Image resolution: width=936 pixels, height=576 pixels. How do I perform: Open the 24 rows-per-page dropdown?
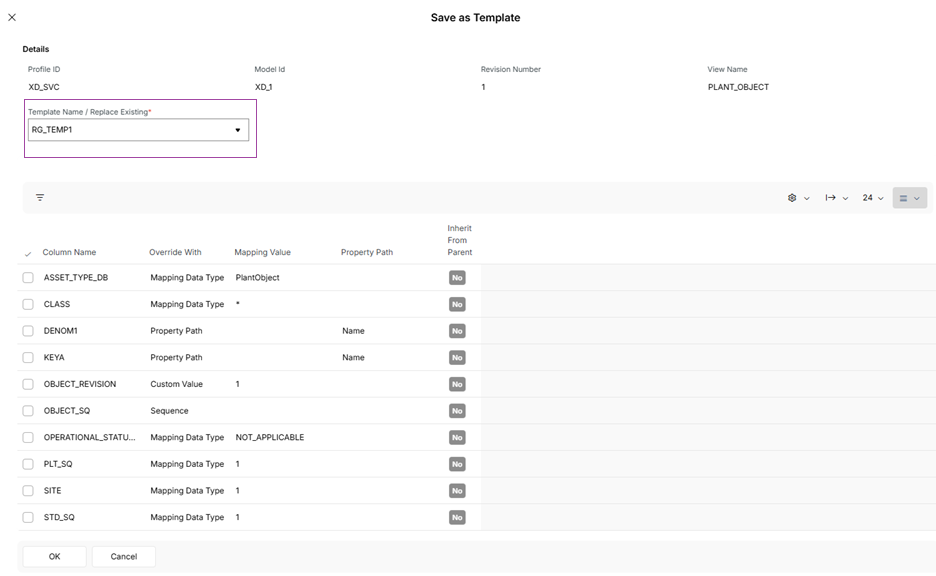873,198
